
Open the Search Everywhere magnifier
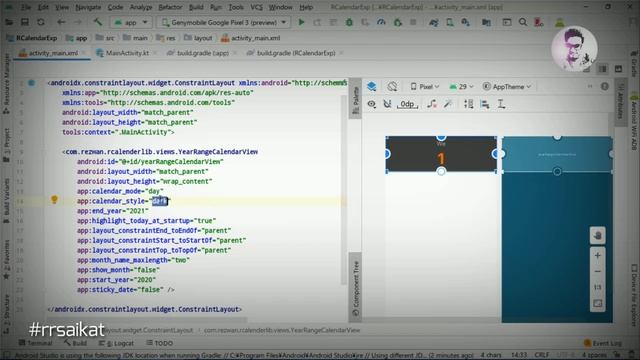tap(523, 22)
